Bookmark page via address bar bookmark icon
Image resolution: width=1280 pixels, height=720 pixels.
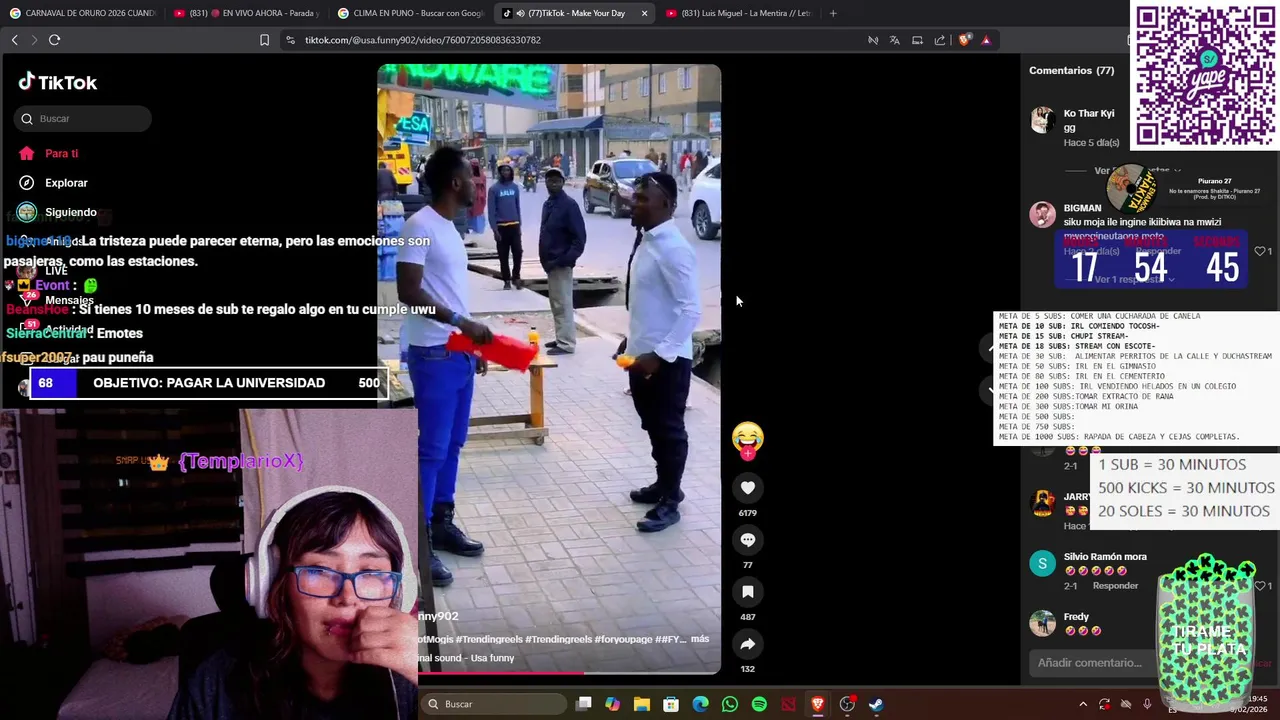coord(264,40)
